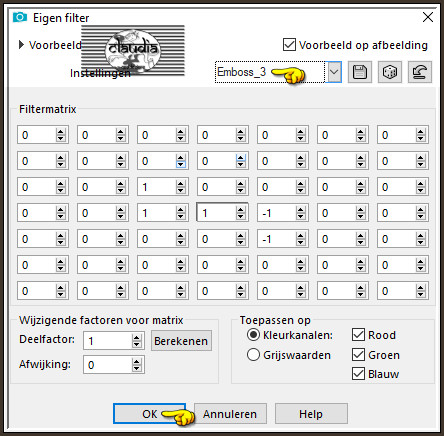The width and height of the screenshot is (444, 436).
Task: Expand the Voorbeeld preview triangle
Action: pyautogui.click(x=21, y=45)
